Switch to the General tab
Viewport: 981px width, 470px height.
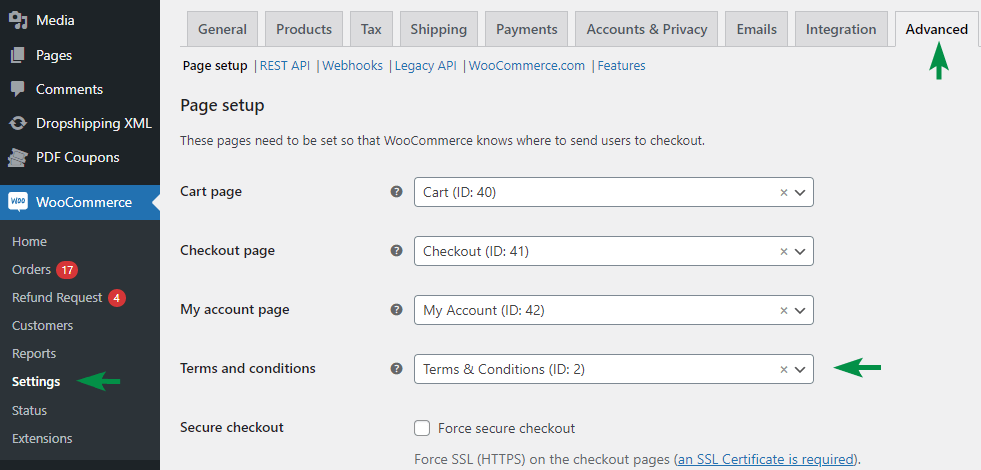coord(223,29)
